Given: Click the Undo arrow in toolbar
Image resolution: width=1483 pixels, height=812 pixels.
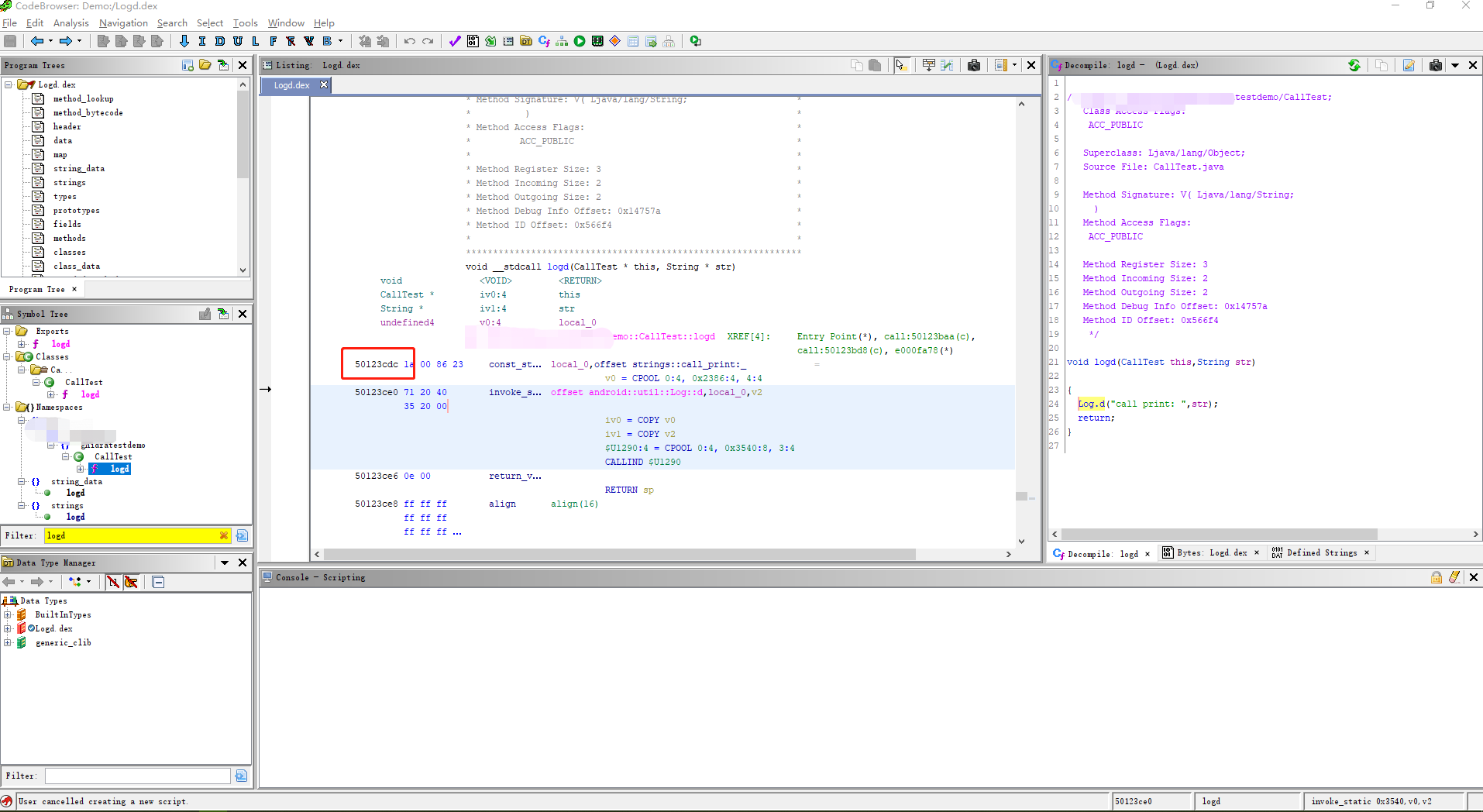Looking at the screenshot, I should tap(410, 41).
